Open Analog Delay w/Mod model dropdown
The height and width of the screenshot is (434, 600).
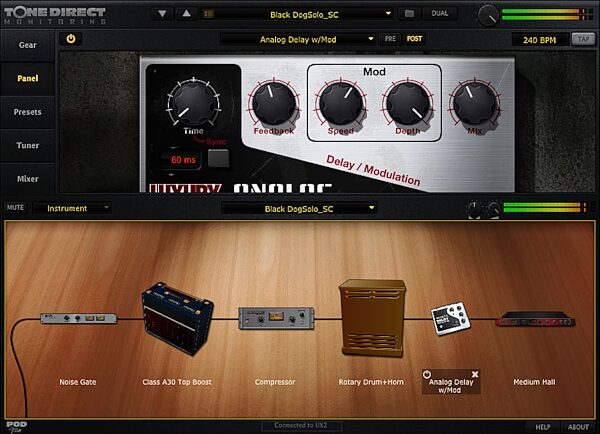(298, 39)
